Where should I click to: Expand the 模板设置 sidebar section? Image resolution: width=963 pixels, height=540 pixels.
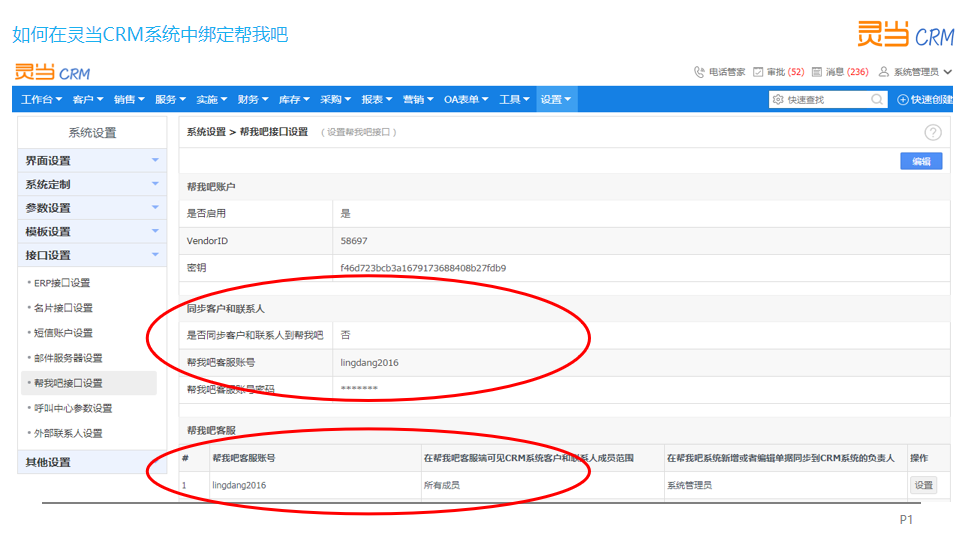point(92,232)
